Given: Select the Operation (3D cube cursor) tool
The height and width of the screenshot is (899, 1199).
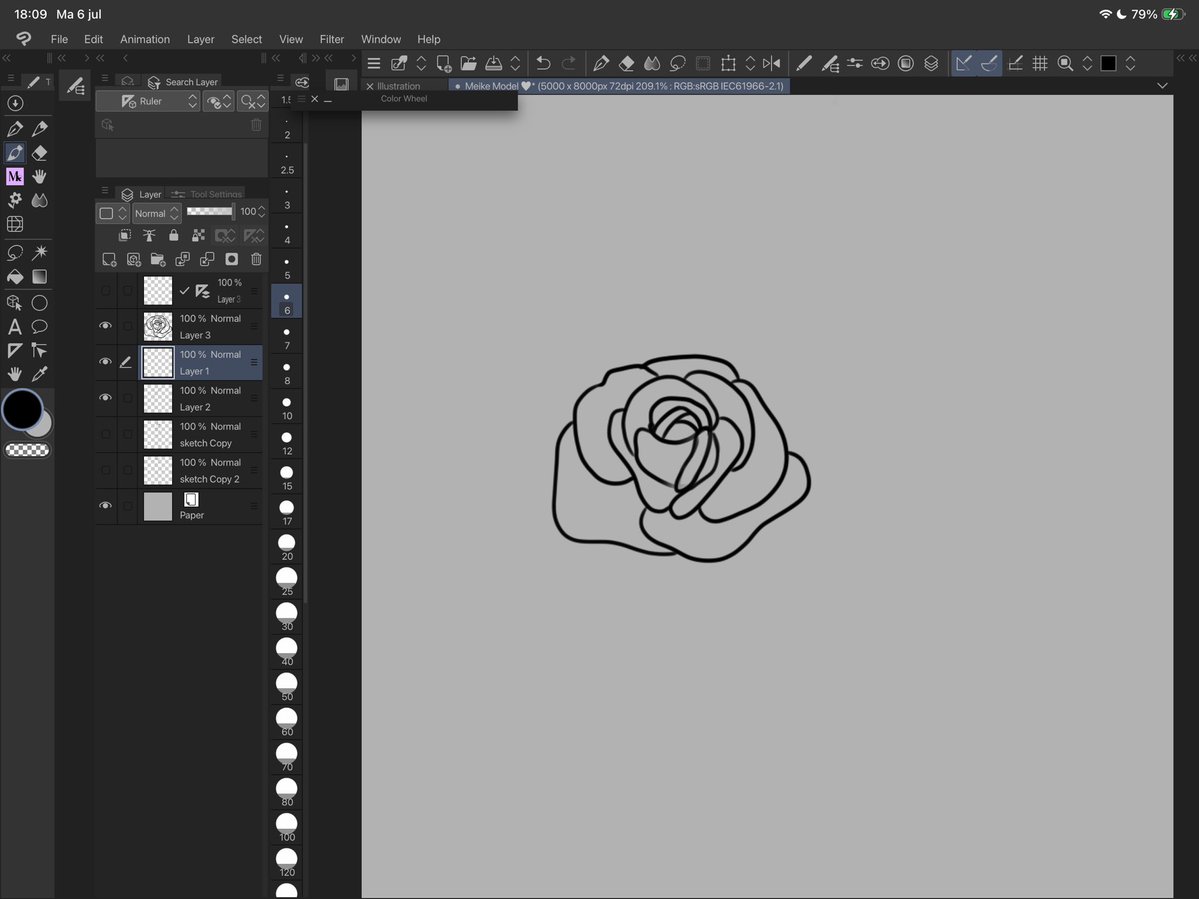Looking at the screenshot, I should (x=15, y=303).
